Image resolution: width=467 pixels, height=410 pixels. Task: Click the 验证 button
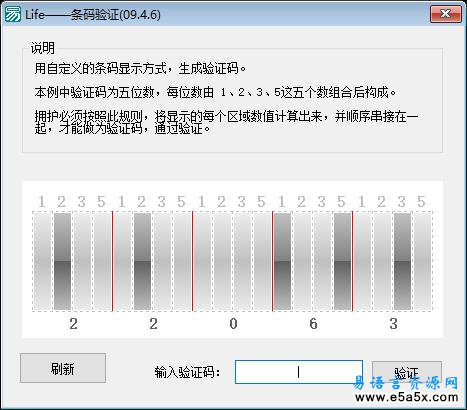(x=407, y=372)
